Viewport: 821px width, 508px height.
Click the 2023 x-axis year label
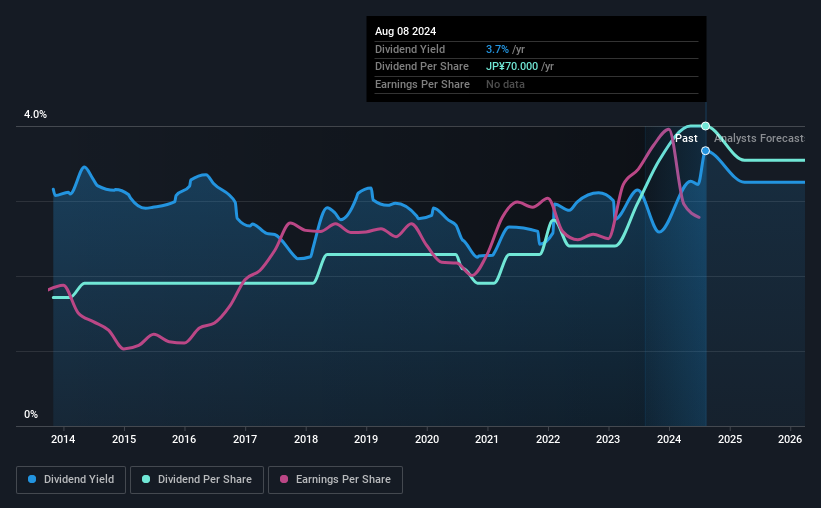click(608, 439)
